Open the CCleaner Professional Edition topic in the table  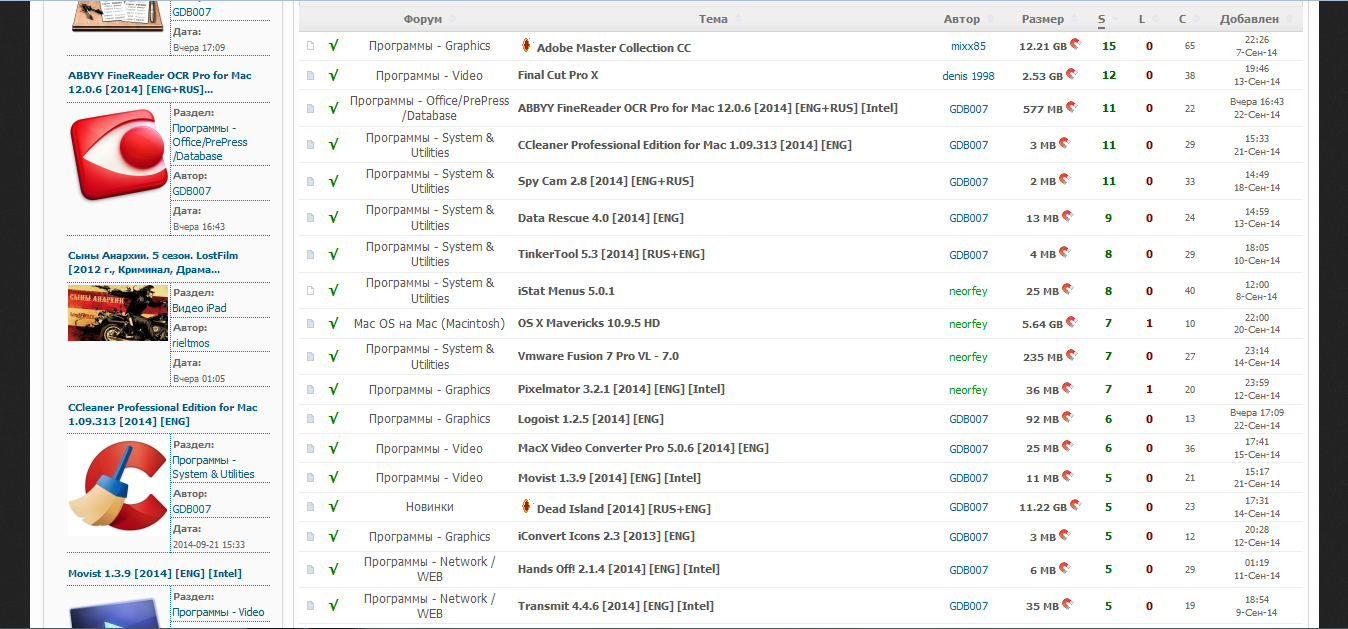685,145
